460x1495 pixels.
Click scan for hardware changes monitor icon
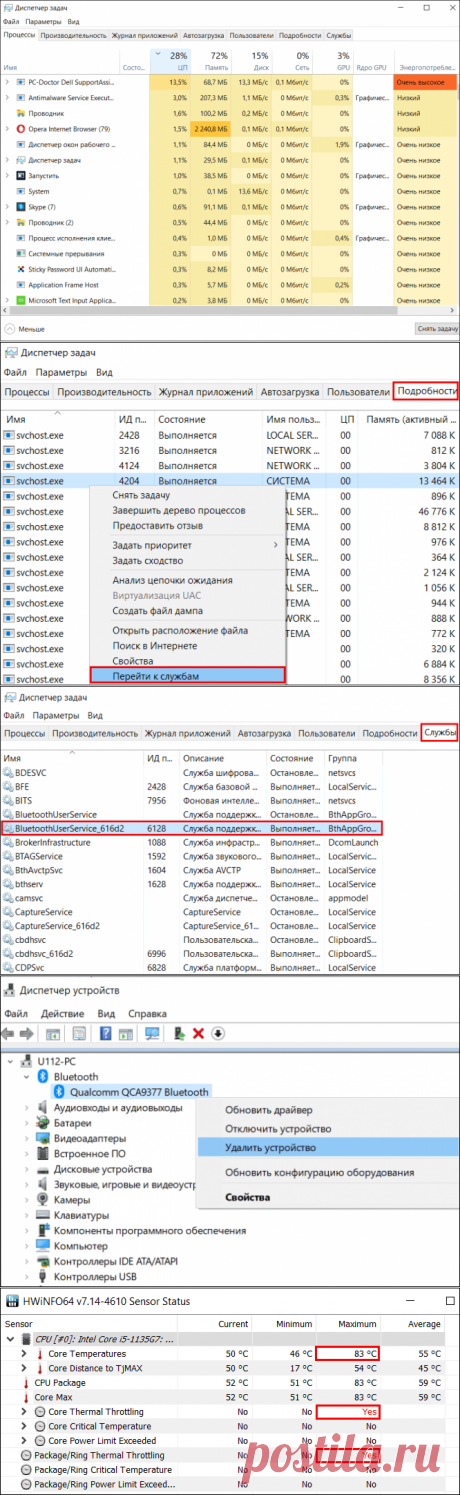(x=152, y=1033)
